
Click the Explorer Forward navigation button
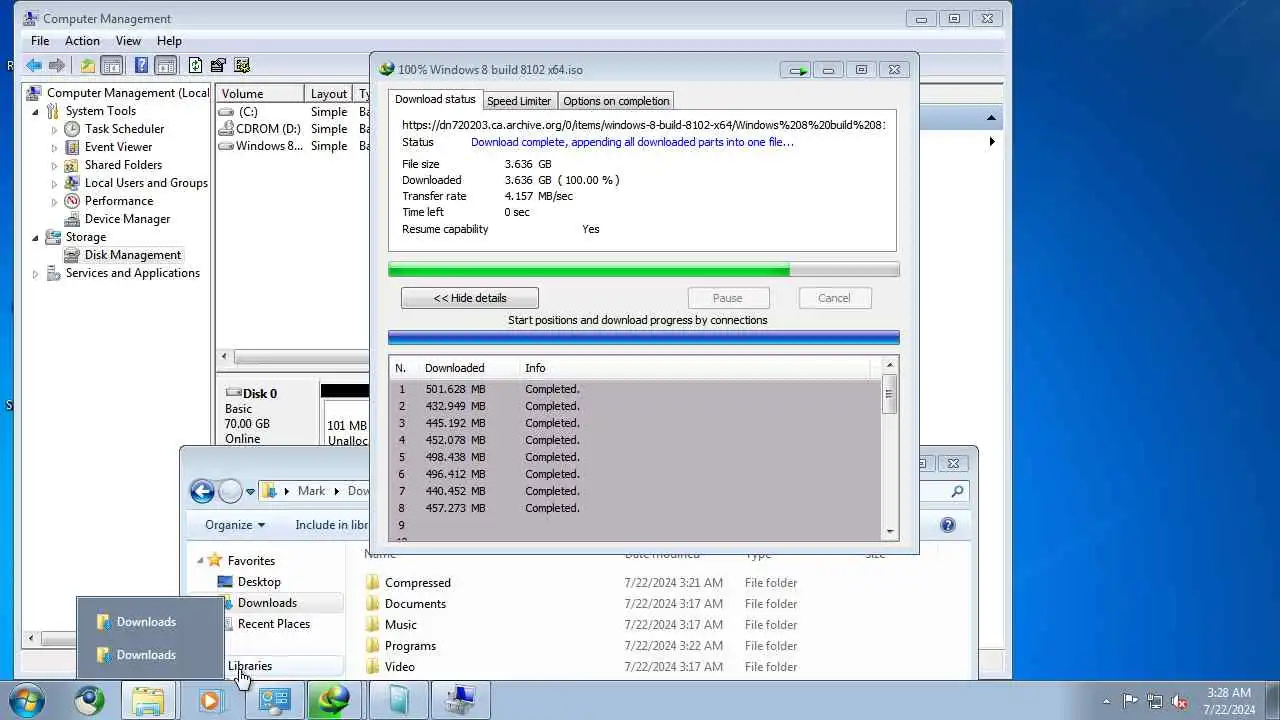coord(230,491)
